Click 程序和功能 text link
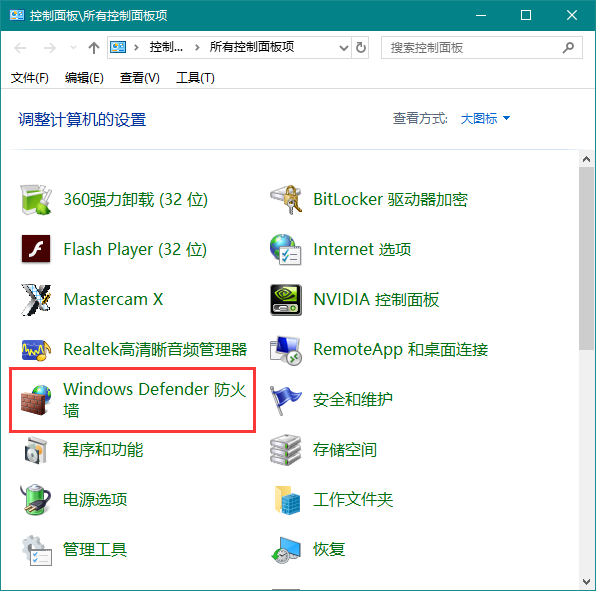This screenshot has height=591, width=596. tap(103, 450)
